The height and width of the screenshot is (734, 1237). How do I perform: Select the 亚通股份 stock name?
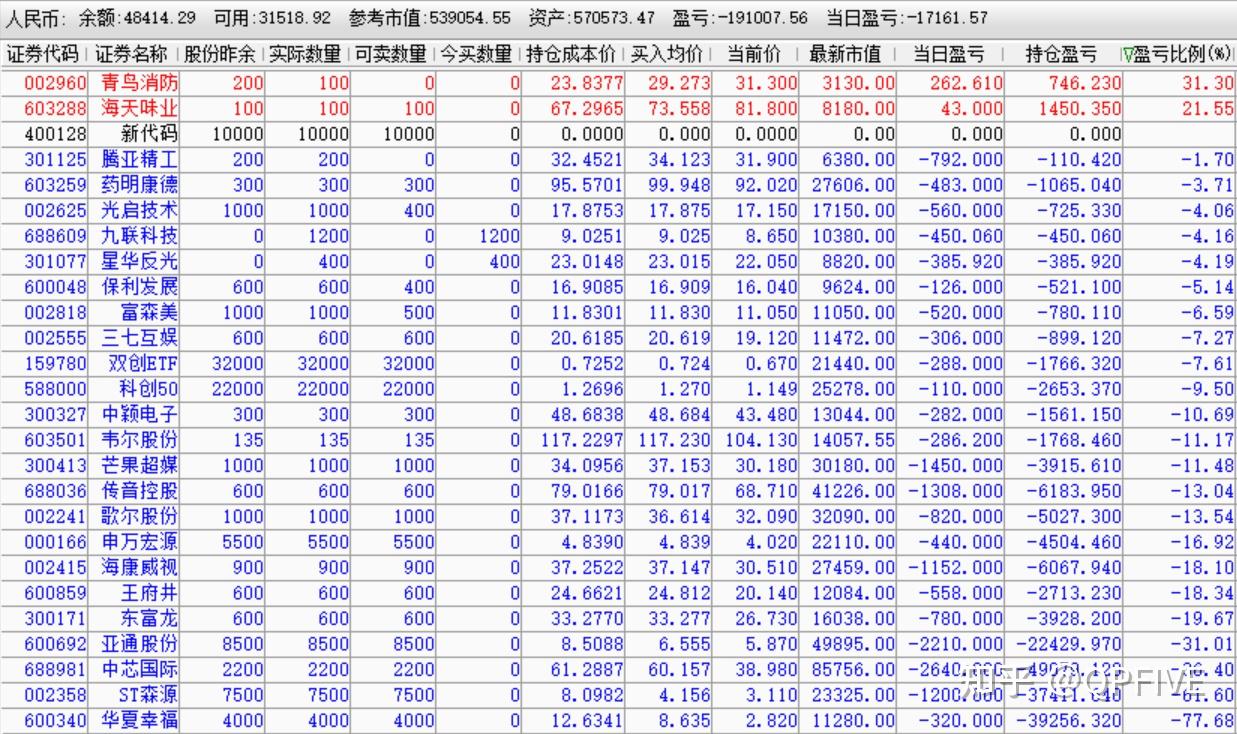[140, 644]
